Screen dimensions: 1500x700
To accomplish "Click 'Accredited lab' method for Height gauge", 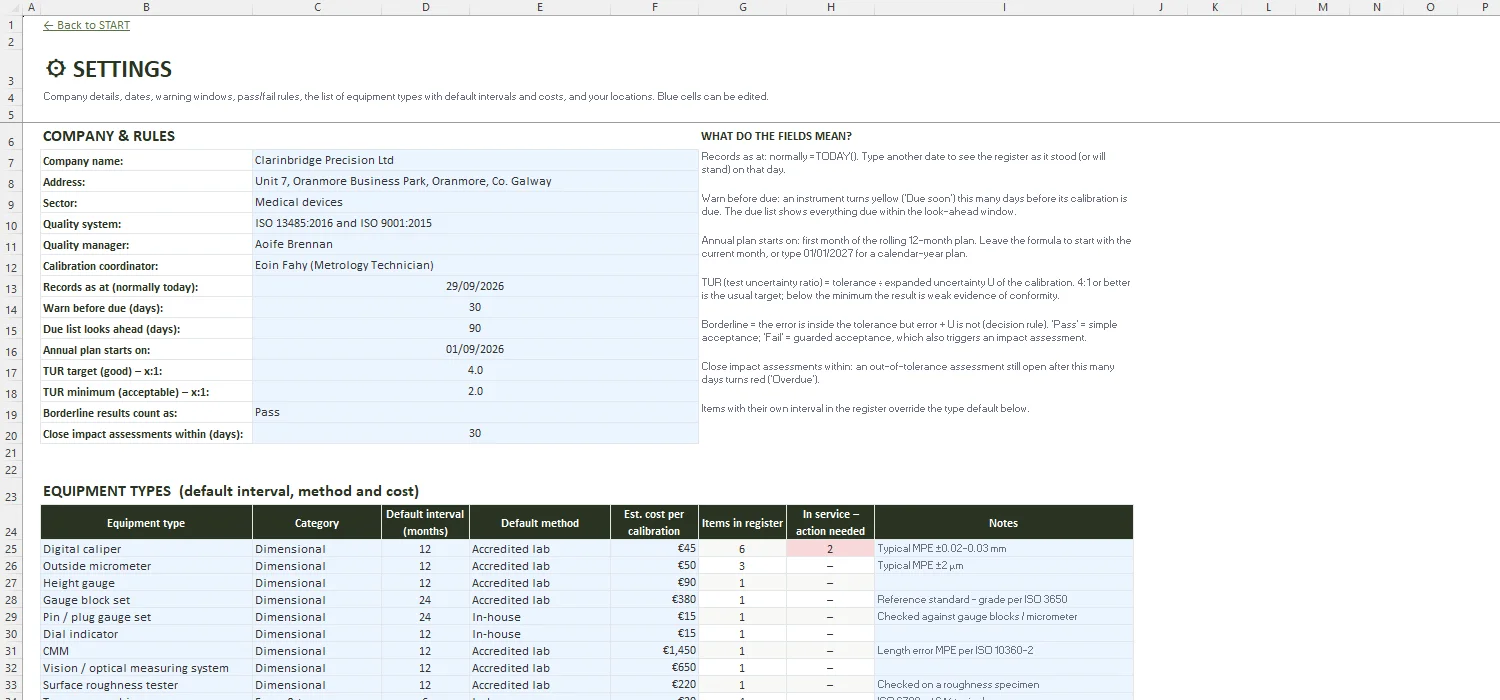I will [540, 583].
